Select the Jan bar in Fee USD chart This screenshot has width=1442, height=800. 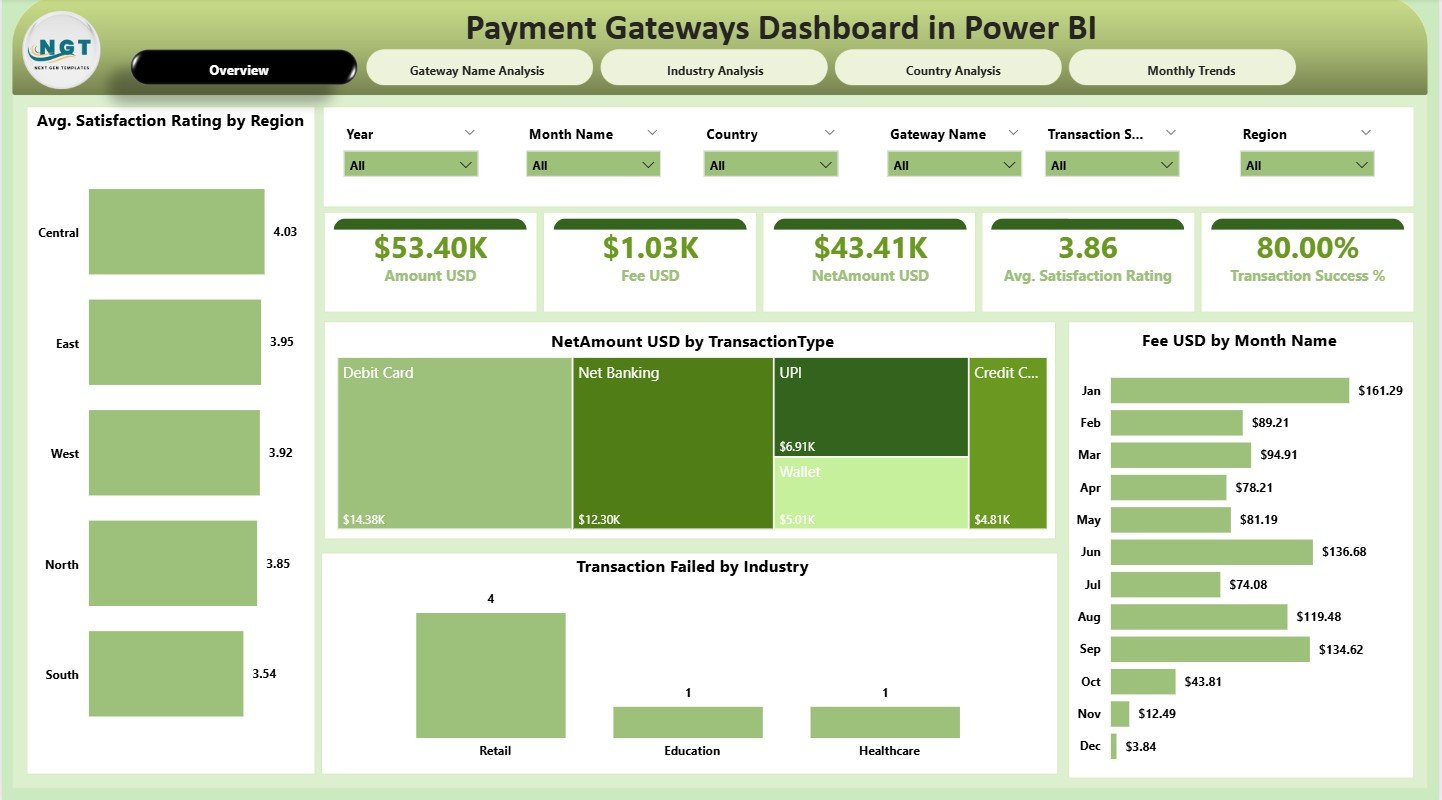1228,390
